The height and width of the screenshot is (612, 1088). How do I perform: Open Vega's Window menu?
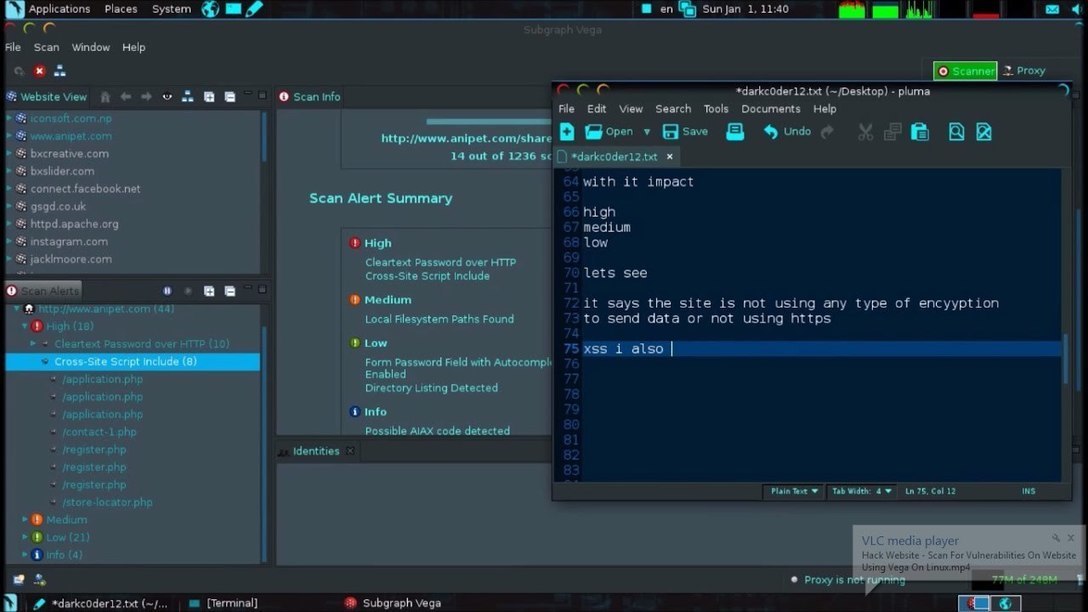tap(91, 47)
